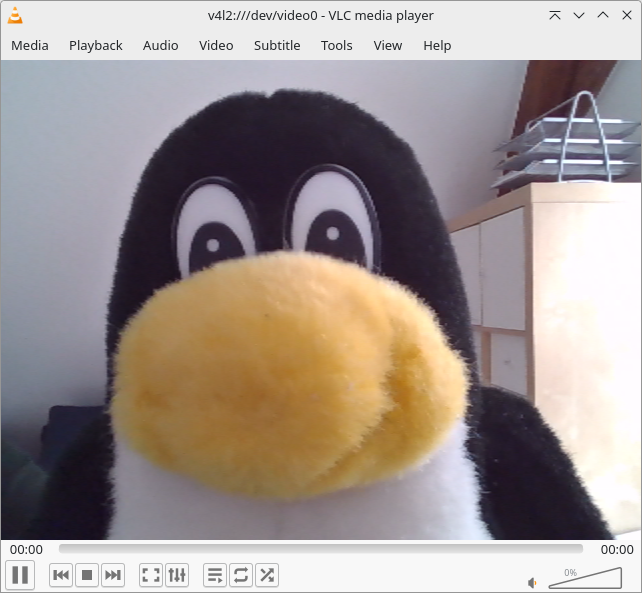This screenshot has width=642, height=593.
Task: Click the playback seek bar
Action: 321,549
